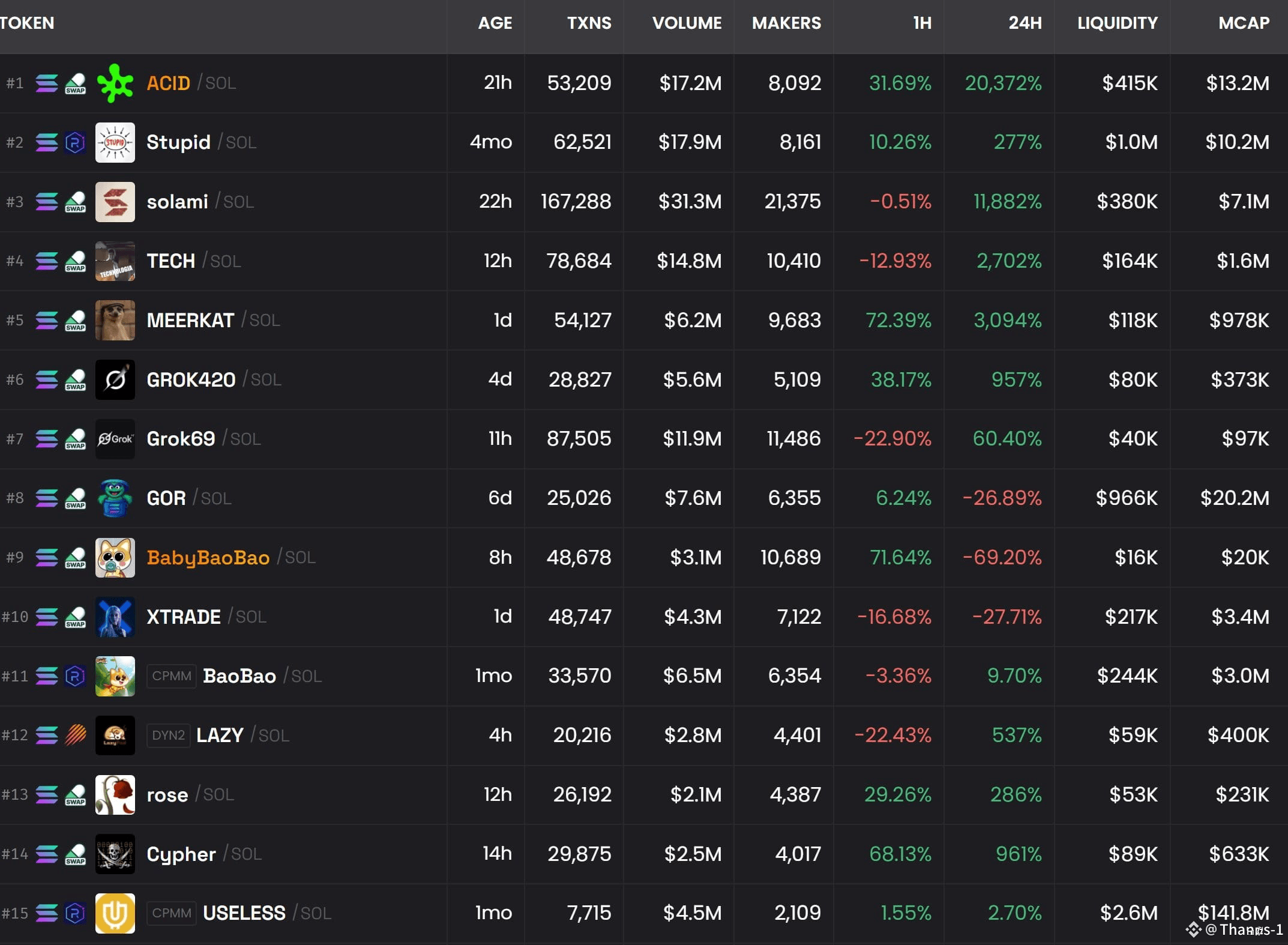Click the BaoBao token image
The image size is (1288, 945).
[115, 676]
